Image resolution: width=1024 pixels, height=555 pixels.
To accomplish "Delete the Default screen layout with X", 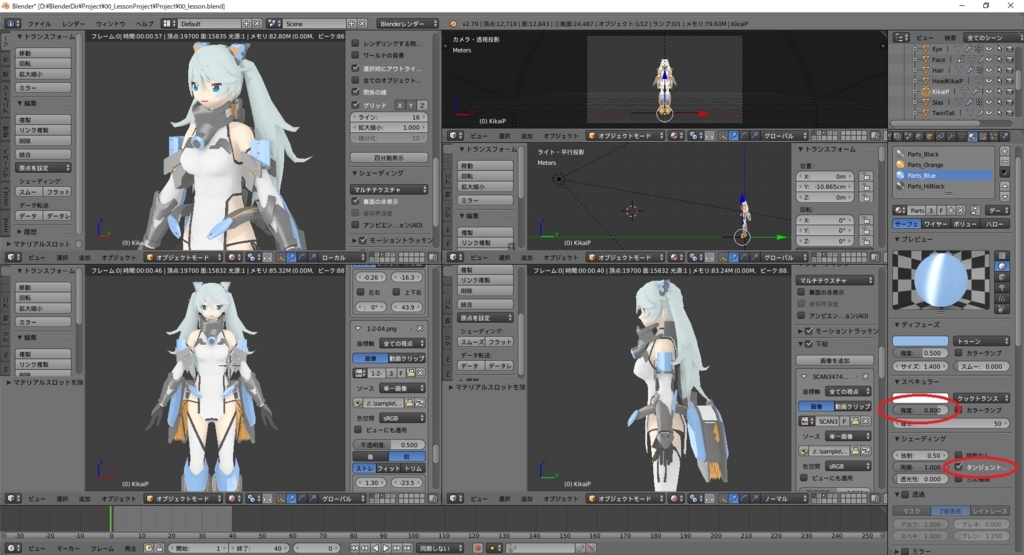I will pyautogui.click(x=257, y=24).
